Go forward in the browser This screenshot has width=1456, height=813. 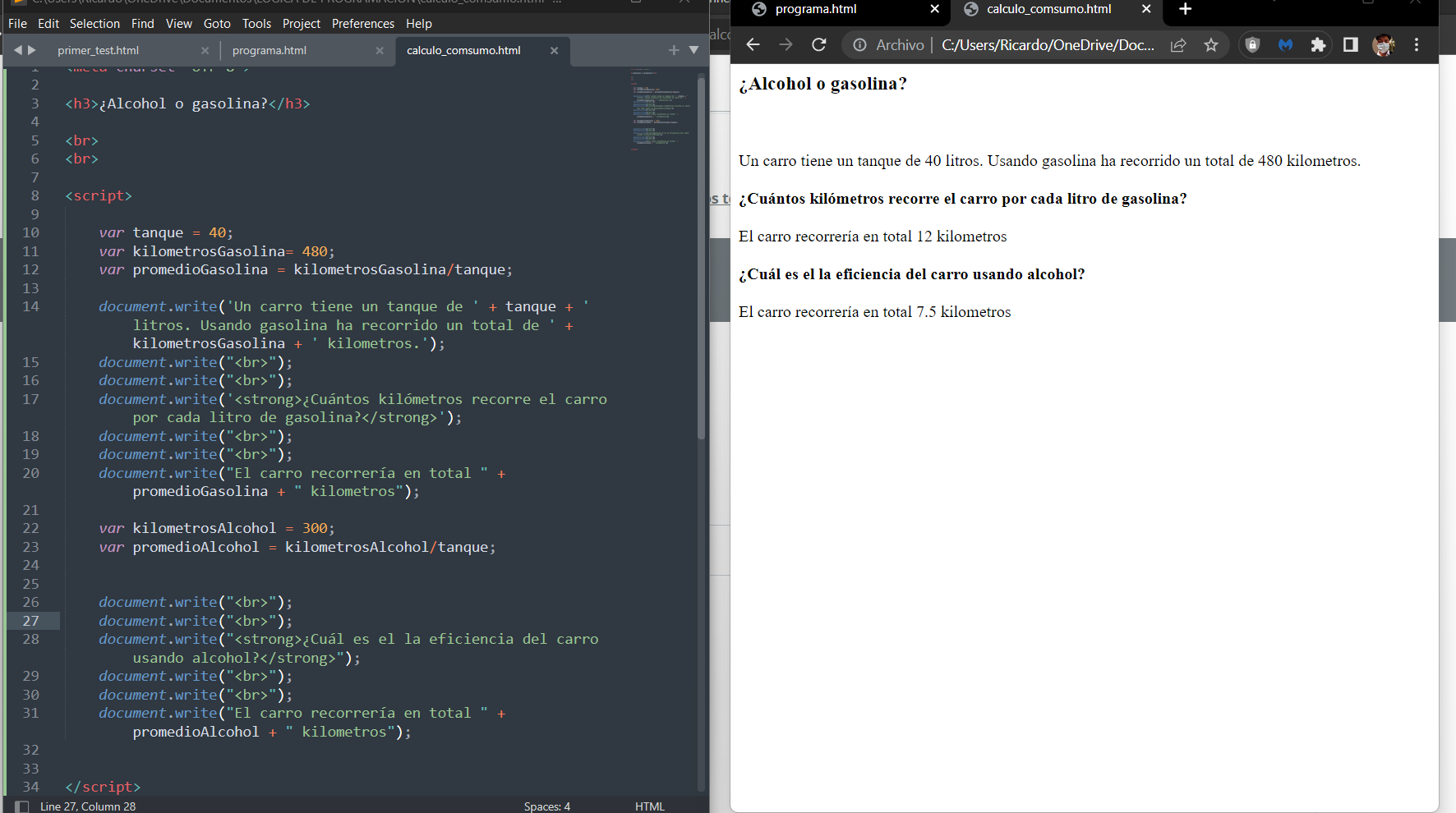click(x=786, y=44)
